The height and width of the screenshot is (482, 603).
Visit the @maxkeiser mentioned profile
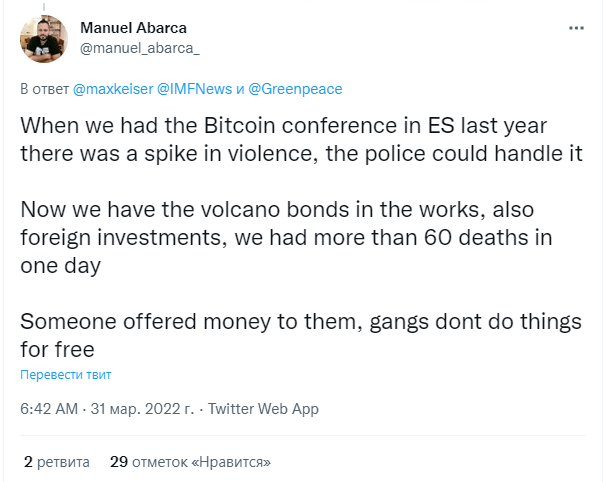113,89
